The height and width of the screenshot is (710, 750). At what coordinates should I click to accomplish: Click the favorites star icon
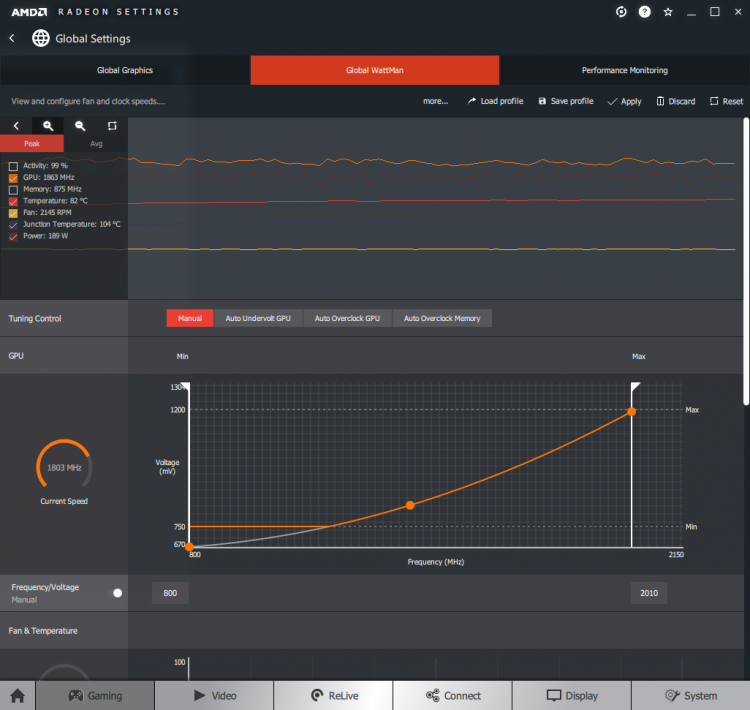point(668,12)
